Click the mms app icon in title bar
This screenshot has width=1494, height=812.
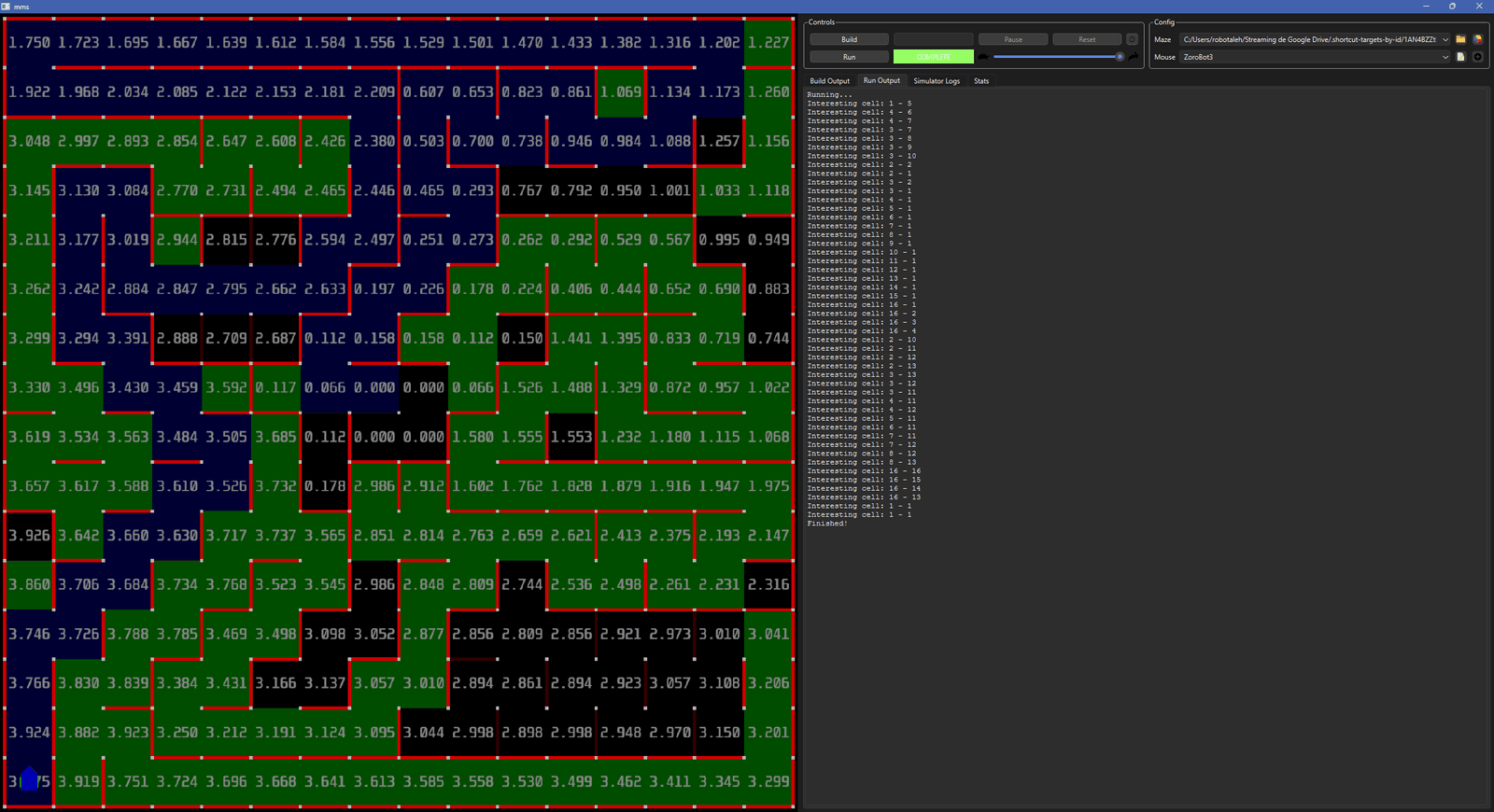click(x=6, y=7)
